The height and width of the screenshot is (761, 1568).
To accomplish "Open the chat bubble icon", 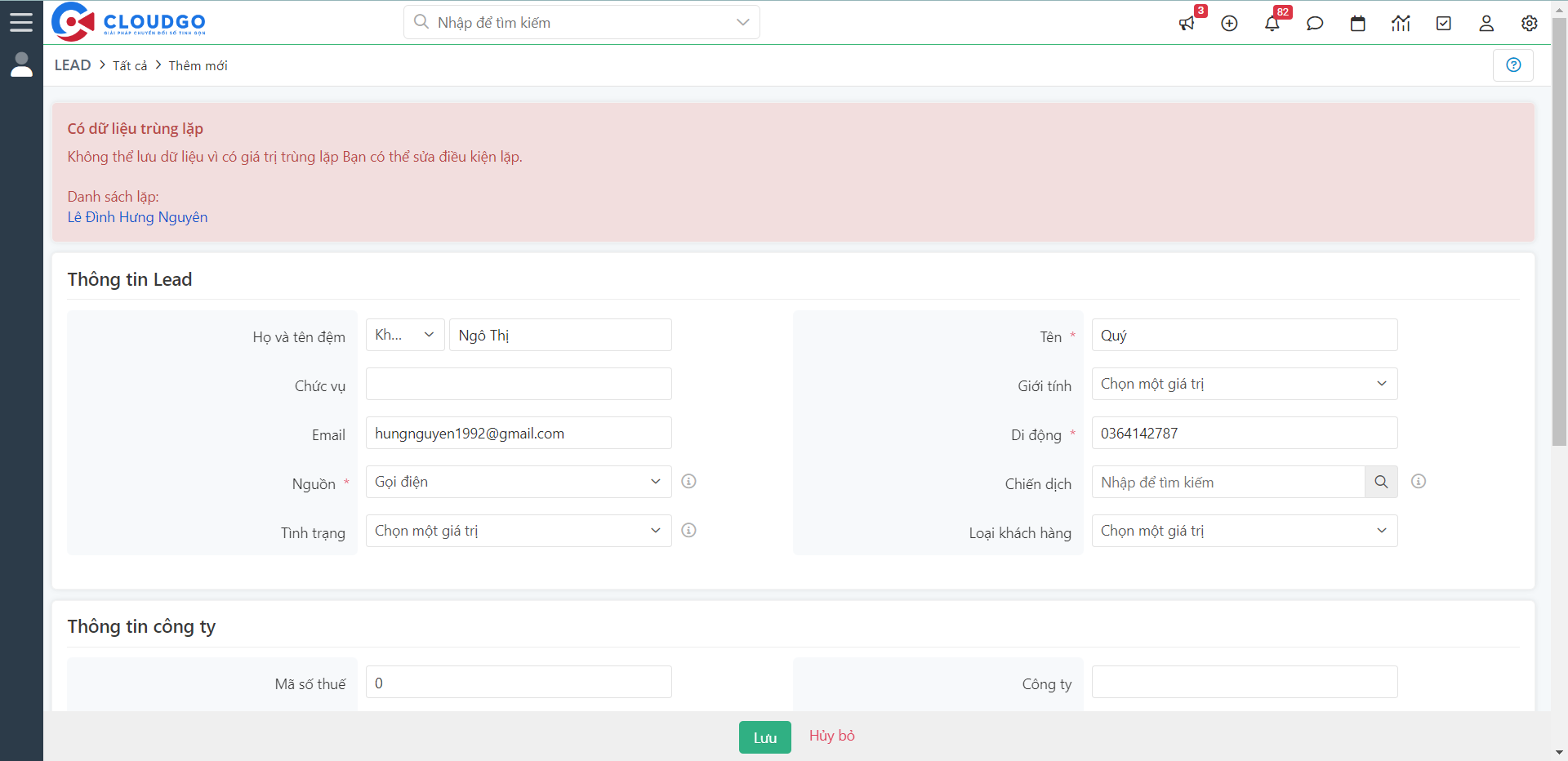I will (1315, 24).
